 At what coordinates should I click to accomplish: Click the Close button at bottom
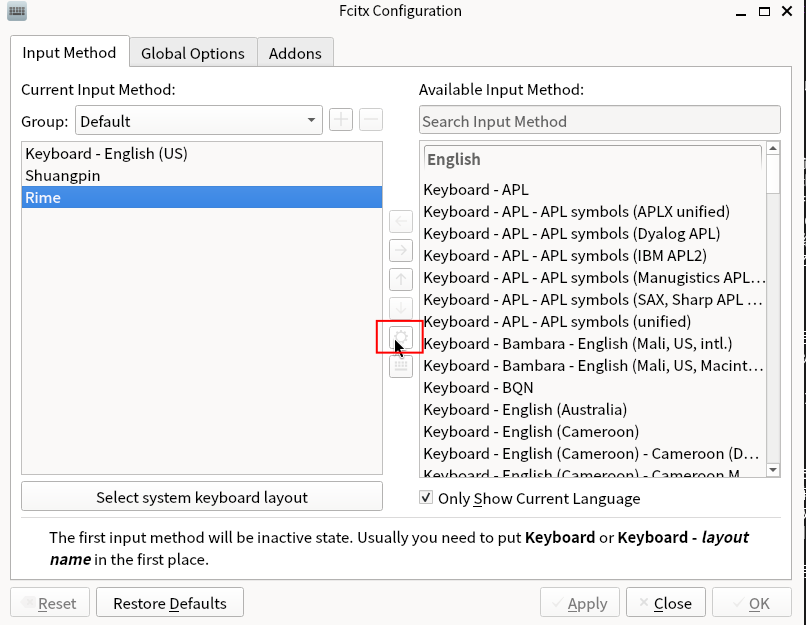coord(666,603)
